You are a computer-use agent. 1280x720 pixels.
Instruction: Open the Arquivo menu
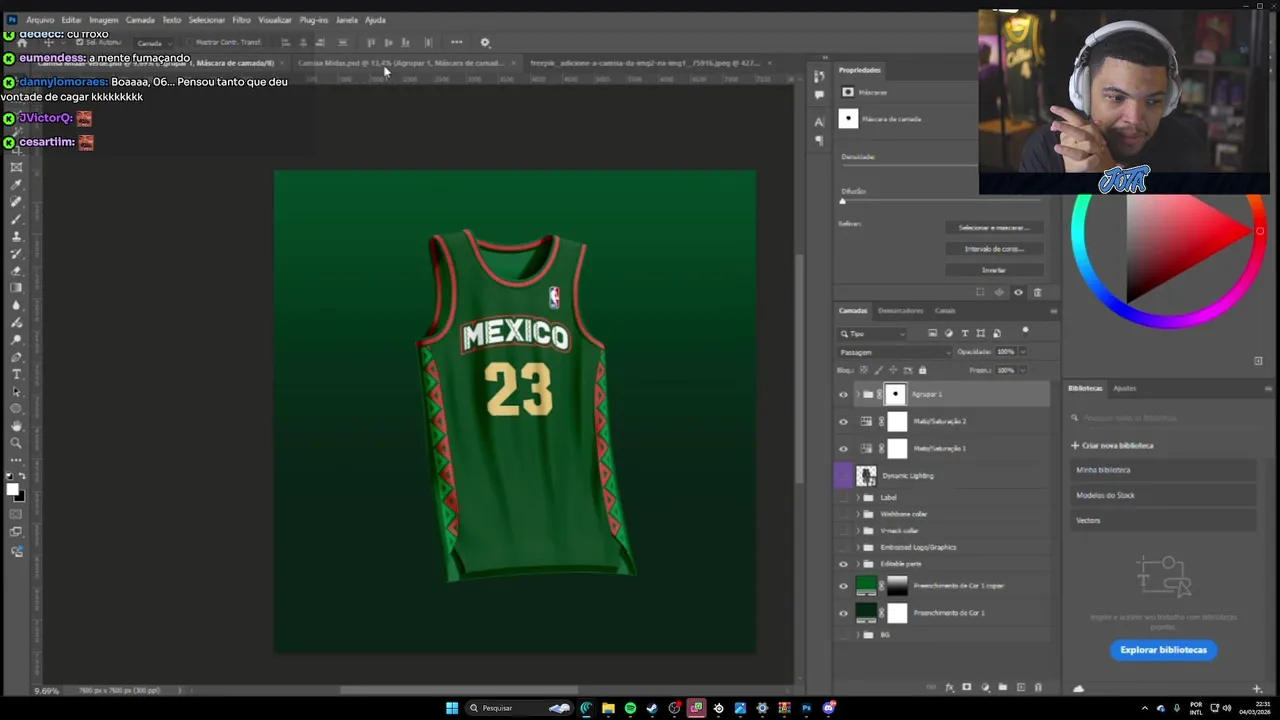pyautogui.click(x=40, y=20)
